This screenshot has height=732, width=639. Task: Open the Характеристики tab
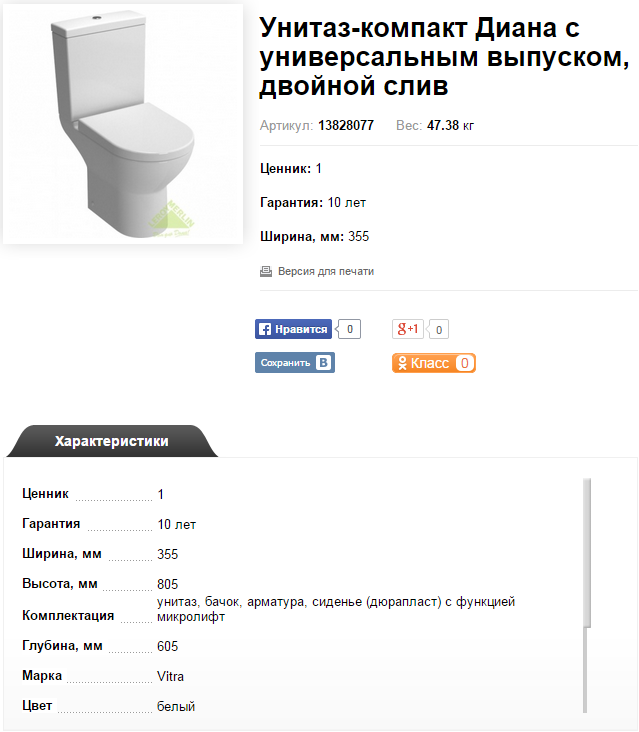tap(112, 441)
